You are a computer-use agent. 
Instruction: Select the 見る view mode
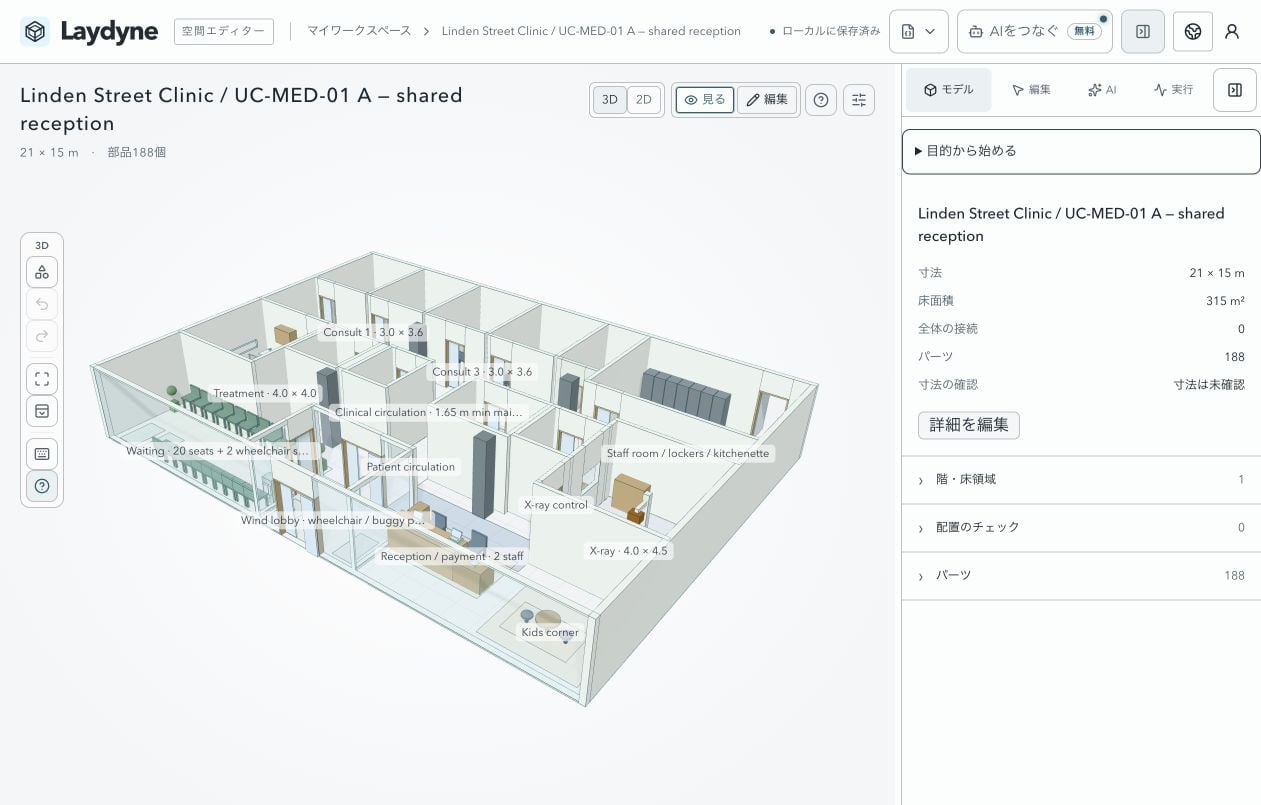[x=705, y=100]
